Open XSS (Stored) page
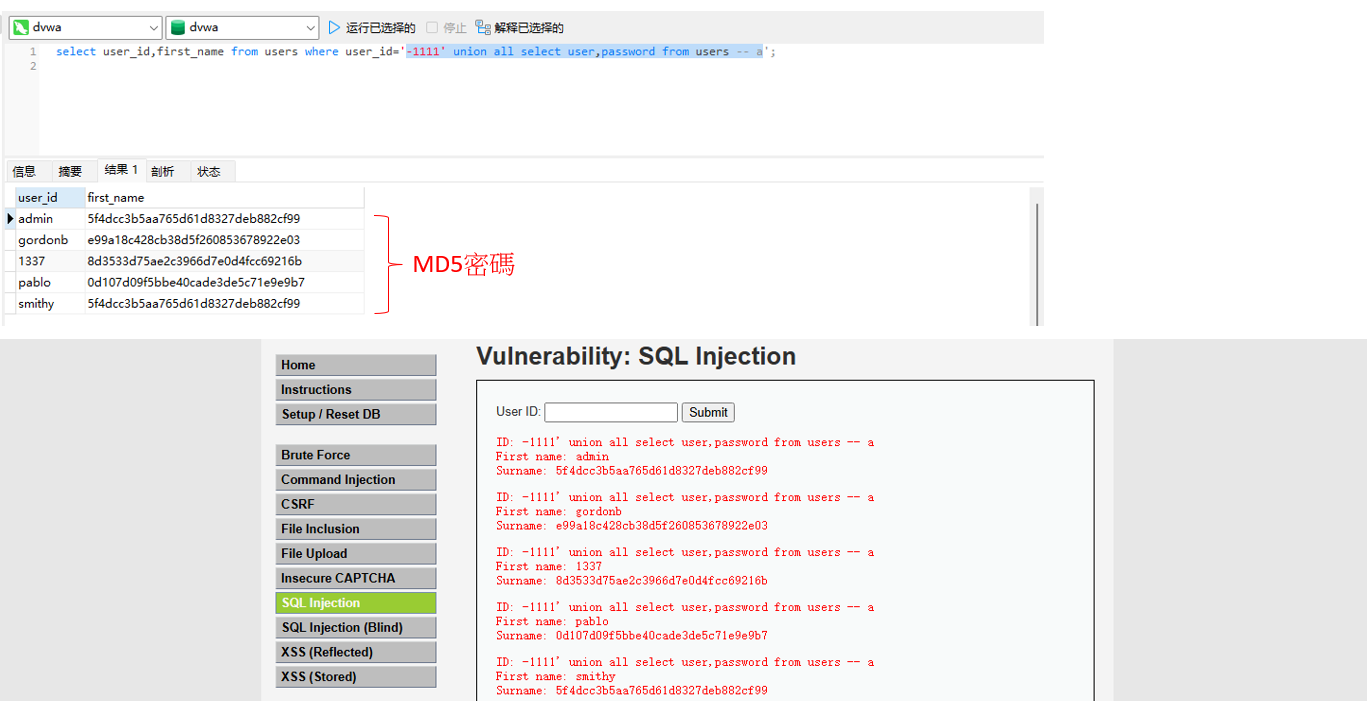 [x=356, y=677]
